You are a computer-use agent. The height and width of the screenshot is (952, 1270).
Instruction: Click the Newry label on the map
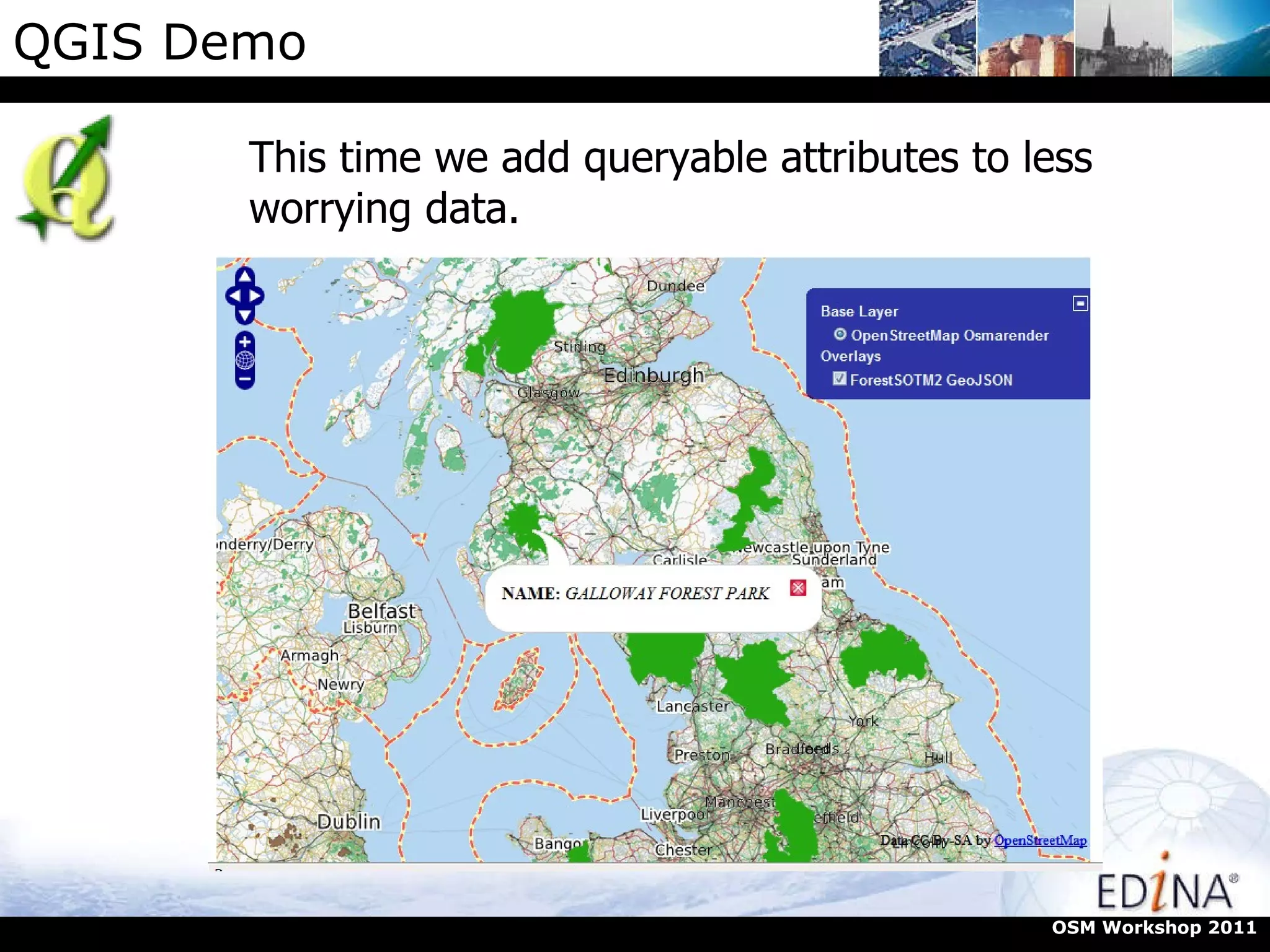tap(340, 684)
